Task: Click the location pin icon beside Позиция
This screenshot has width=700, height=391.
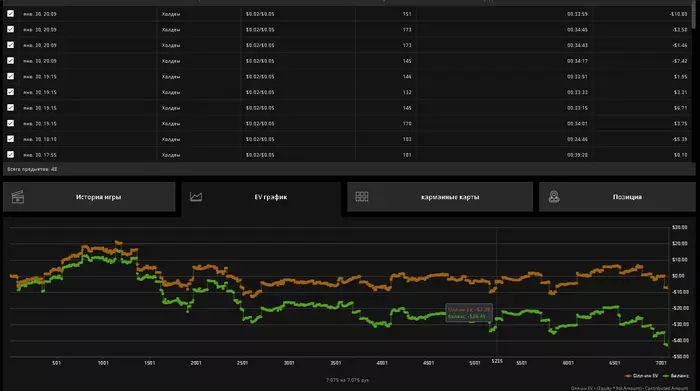Action: (554, 197)
